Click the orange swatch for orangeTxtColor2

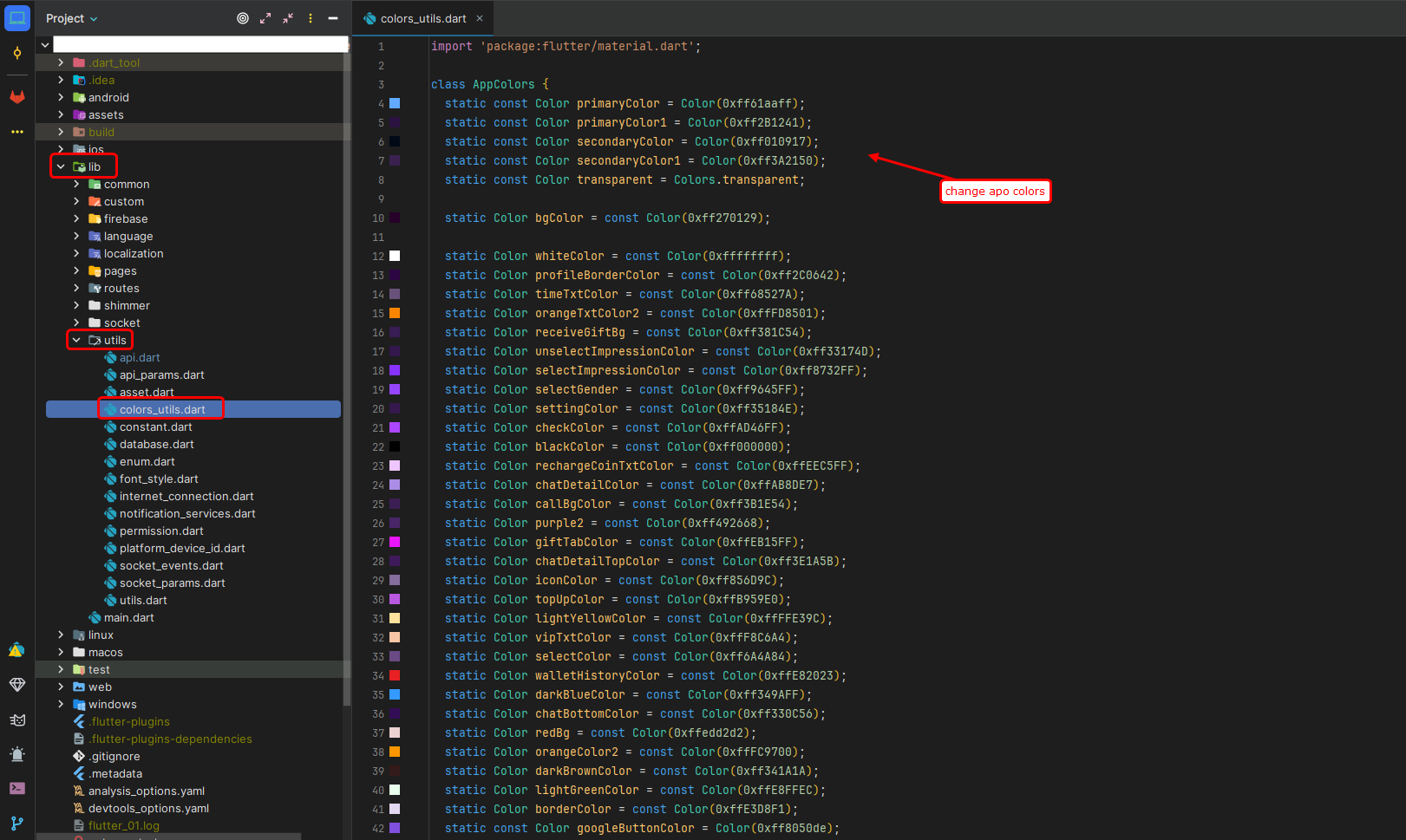(x=395, y=313)
